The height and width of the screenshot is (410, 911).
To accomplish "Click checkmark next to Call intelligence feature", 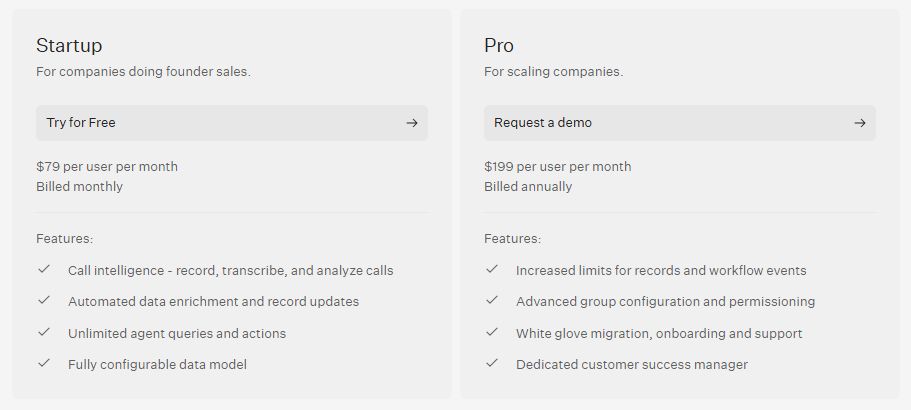I will [x=44, y=269].
